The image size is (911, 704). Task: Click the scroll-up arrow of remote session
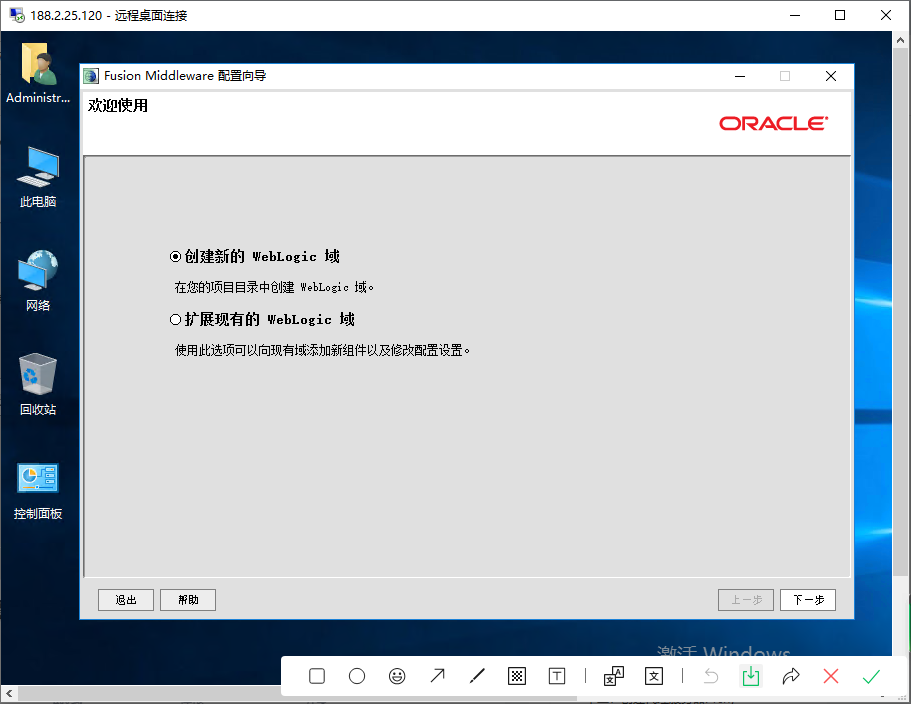click(900, 40)
